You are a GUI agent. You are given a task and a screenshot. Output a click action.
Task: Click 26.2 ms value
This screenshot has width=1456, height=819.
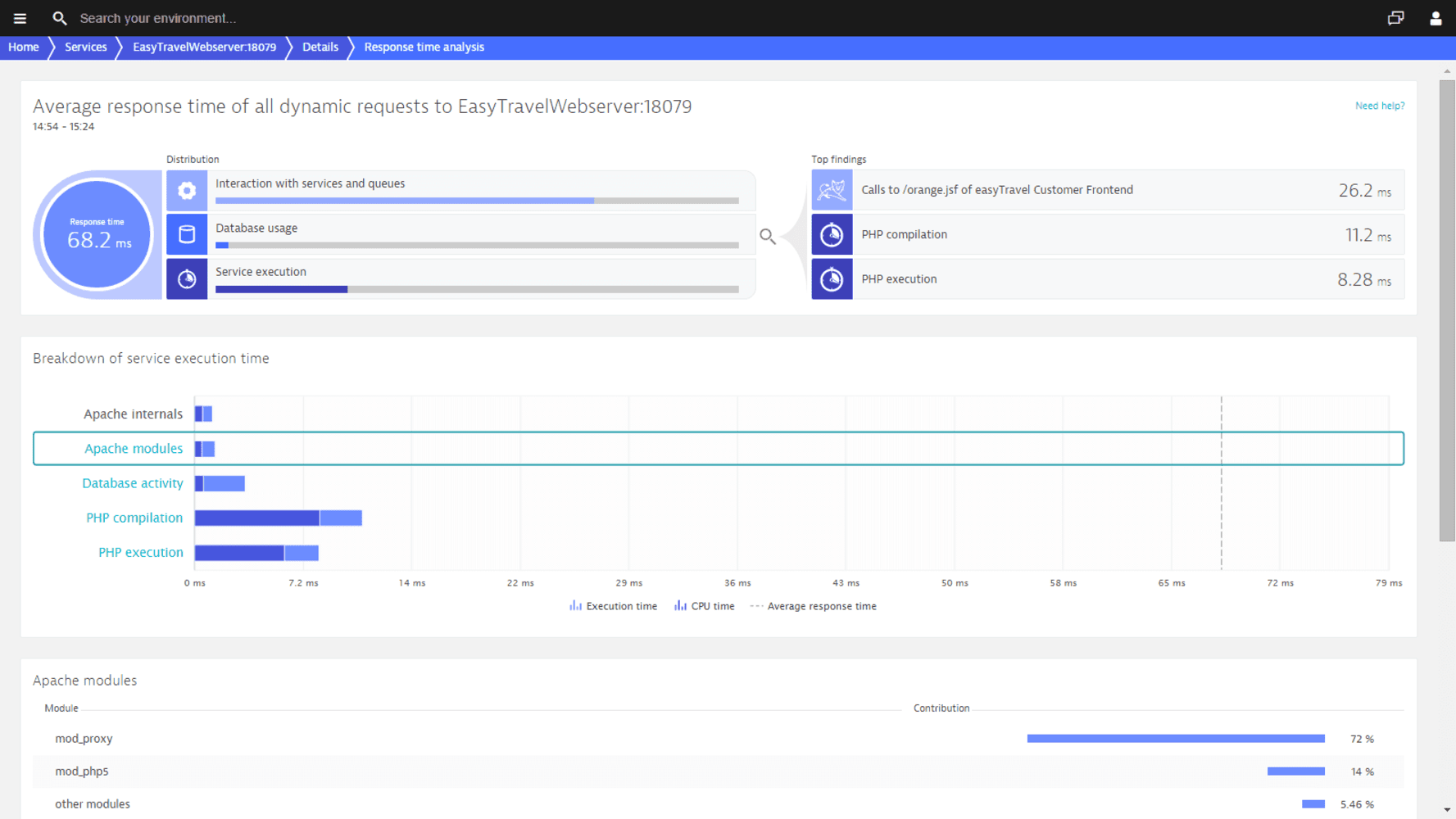1364,191
